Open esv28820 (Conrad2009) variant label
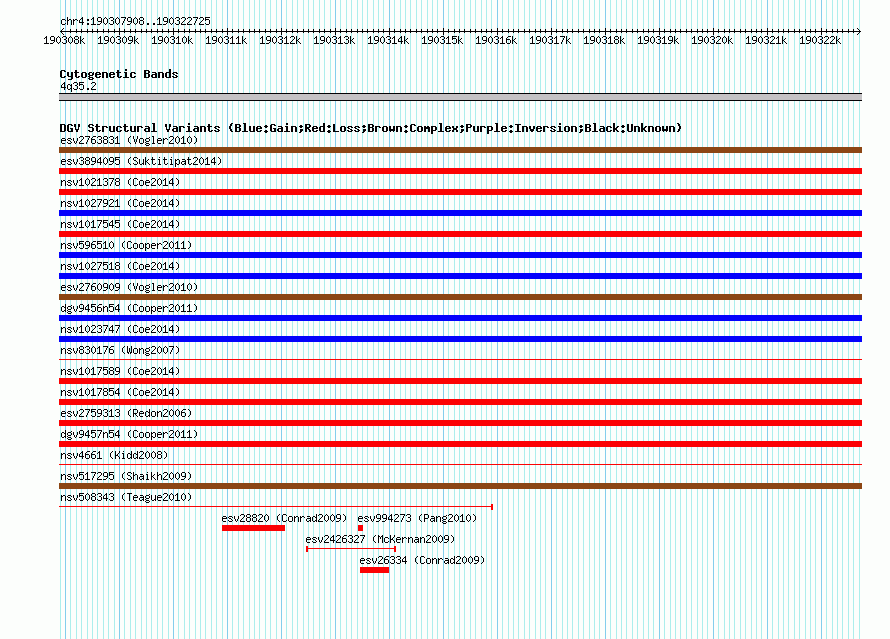Viewport: 890px width, 639px height. point(284,518)
